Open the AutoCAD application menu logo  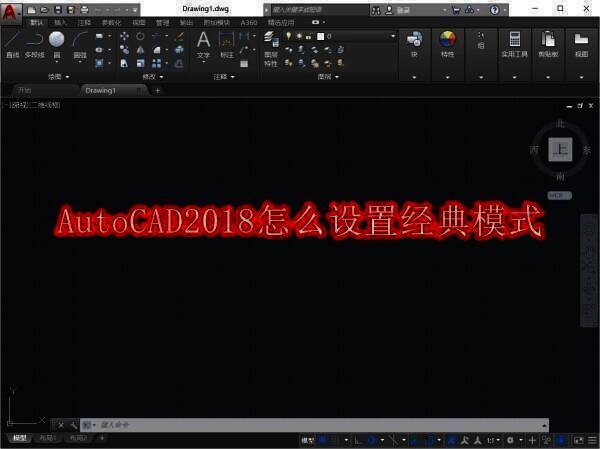(10, 13)
